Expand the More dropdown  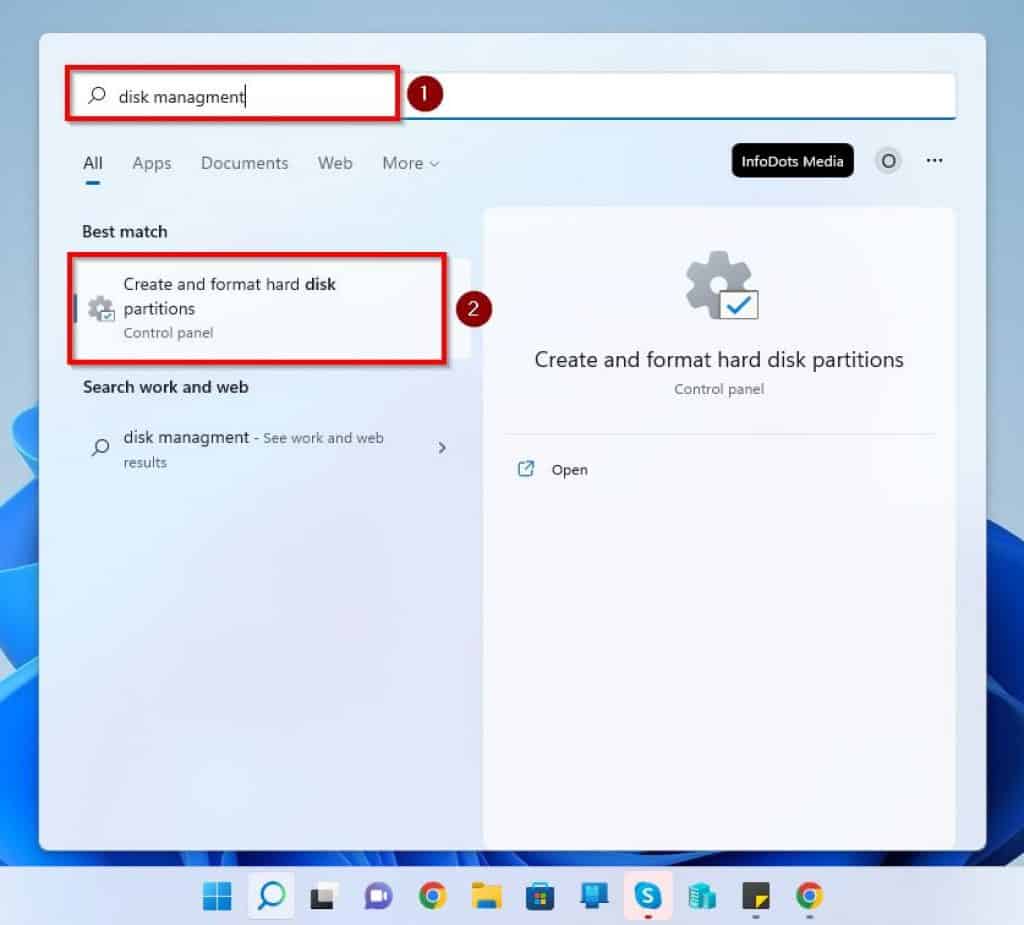pos(410,163)
